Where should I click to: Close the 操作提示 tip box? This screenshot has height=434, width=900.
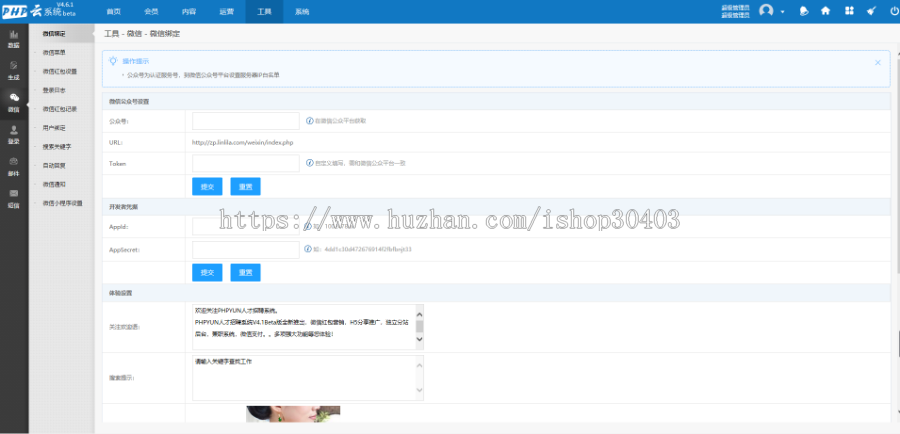[x=878, y=63]
